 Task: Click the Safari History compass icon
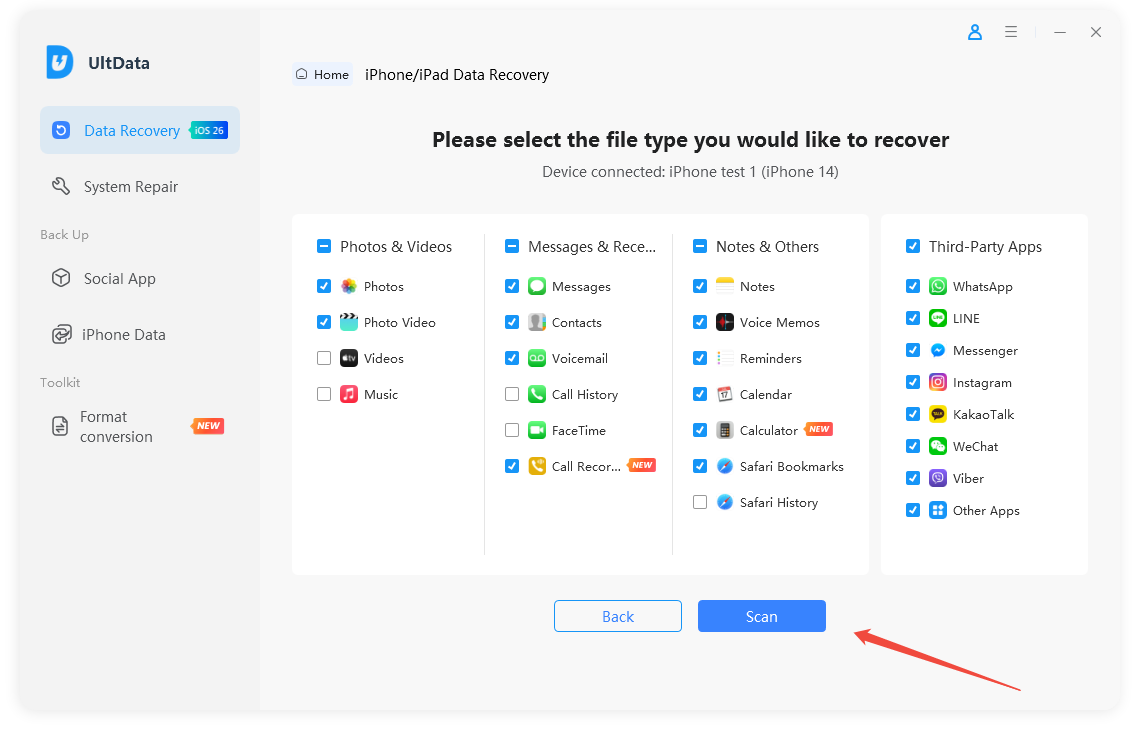pos(725,502)
